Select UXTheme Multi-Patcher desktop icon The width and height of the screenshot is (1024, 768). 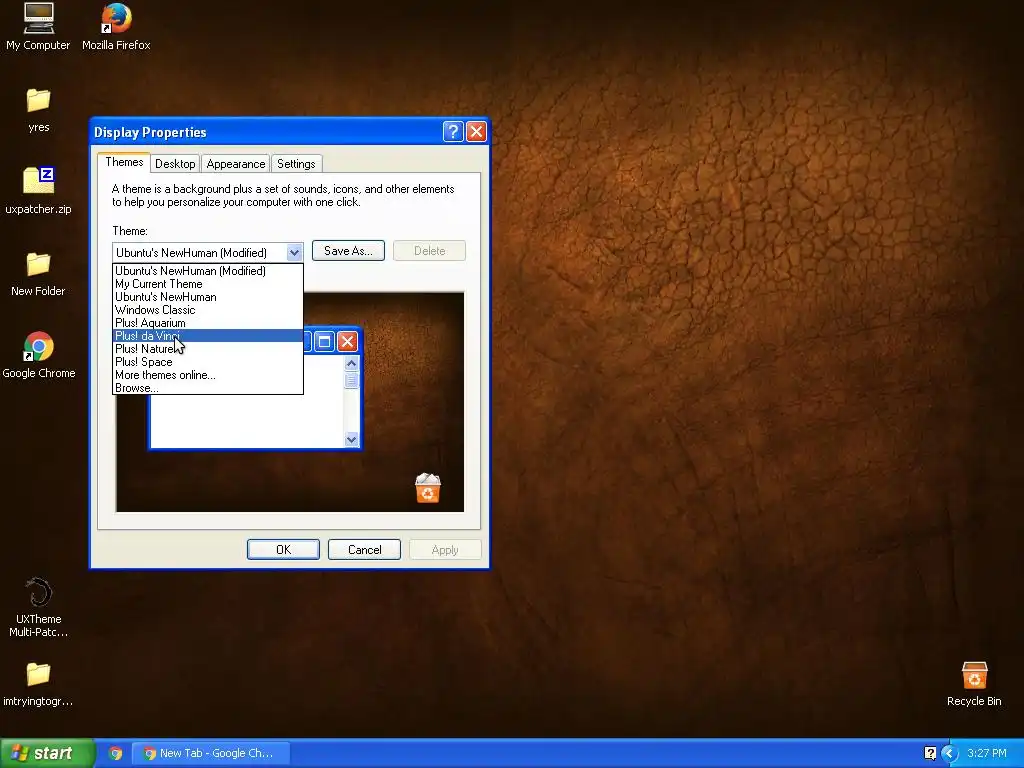pyautogui.click(x=39, y=607)
